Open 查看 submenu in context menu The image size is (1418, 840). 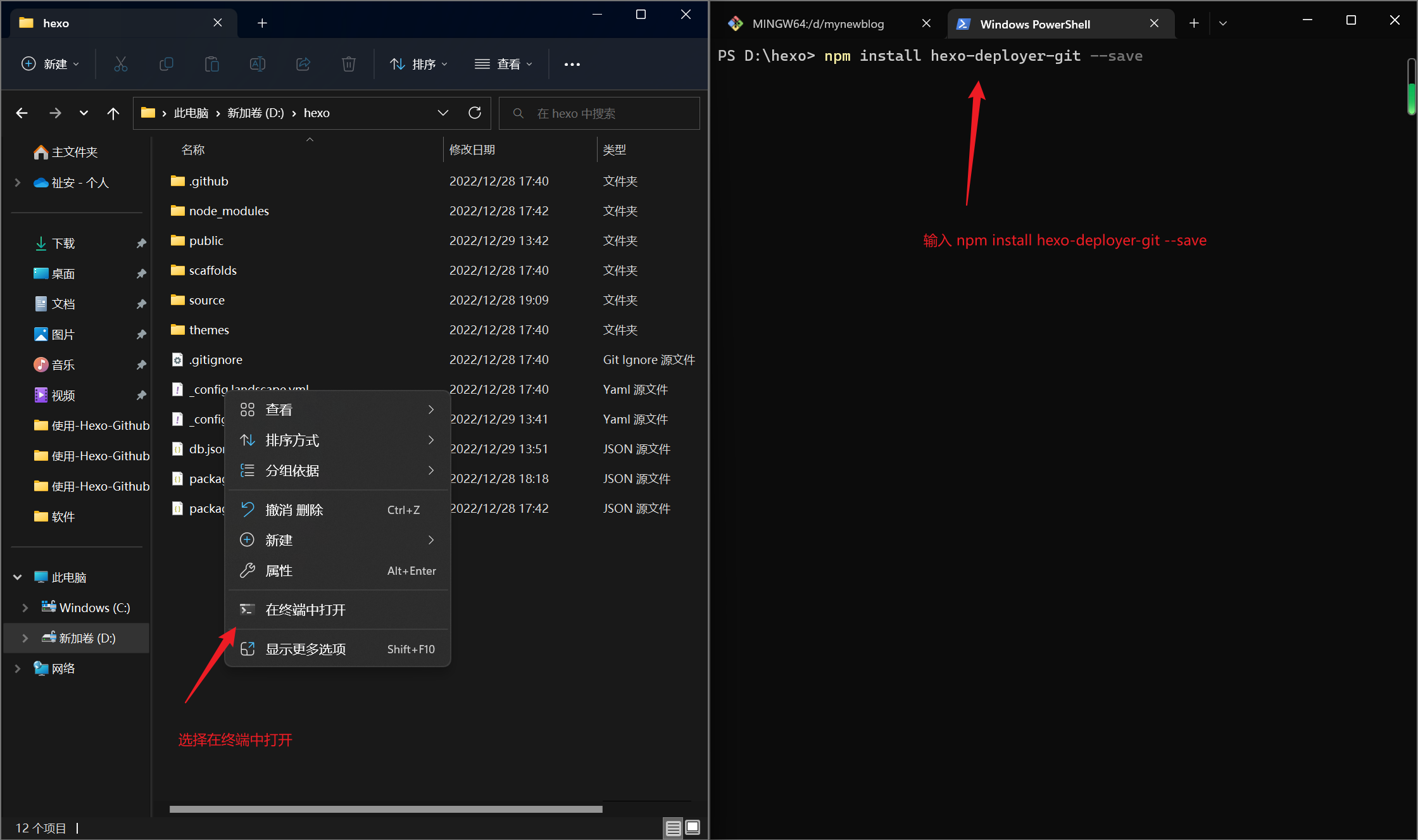click(337, 410)
